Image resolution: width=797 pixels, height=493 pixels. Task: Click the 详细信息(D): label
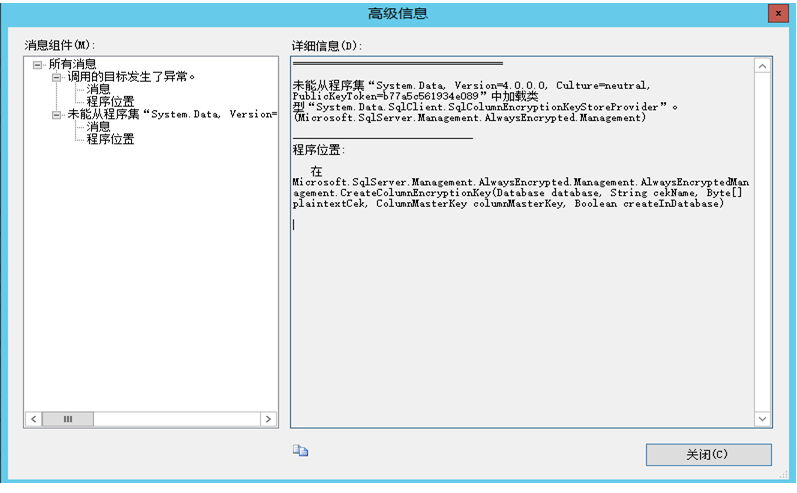(327, 46)
